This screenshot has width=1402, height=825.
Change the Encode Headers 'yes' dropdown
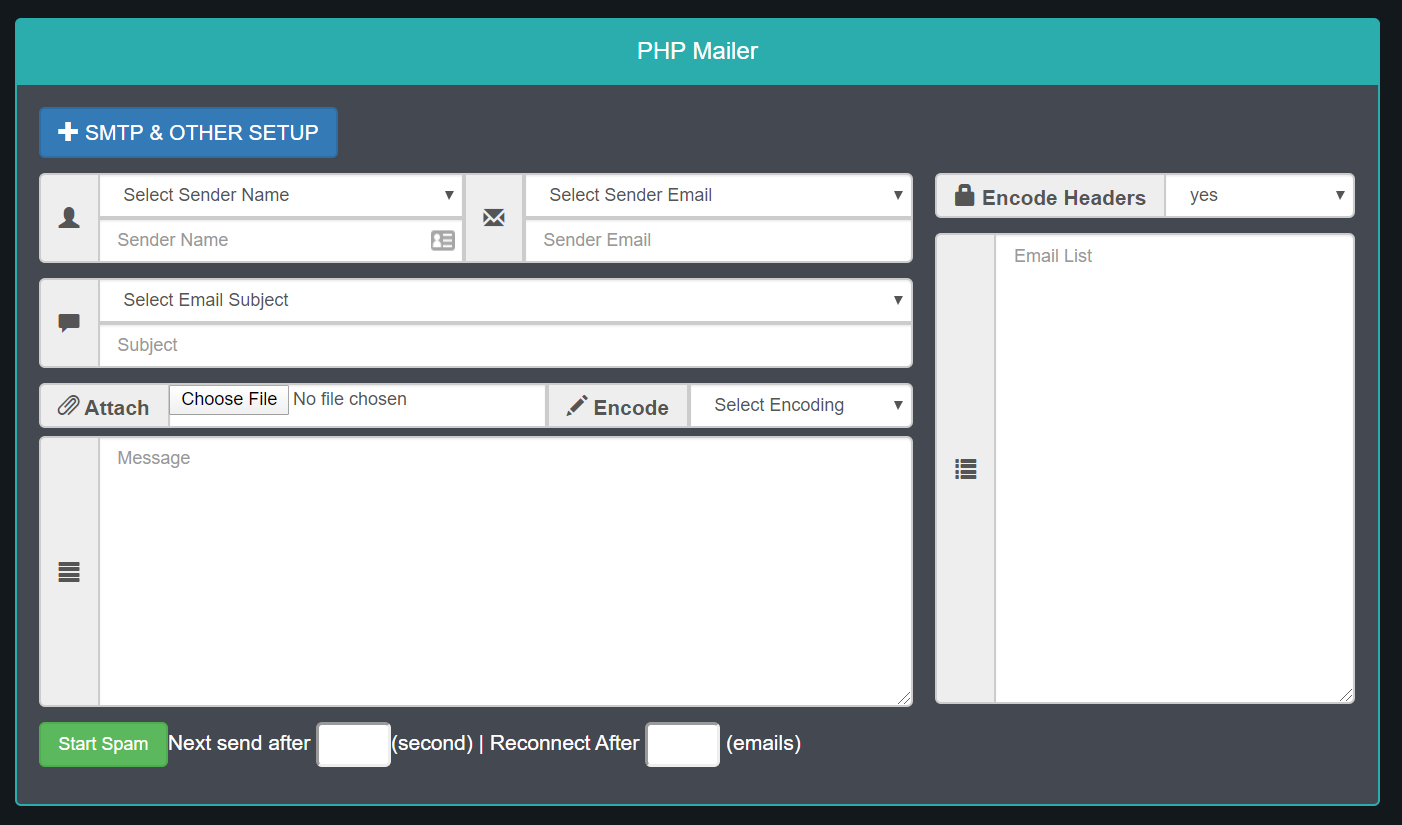pyautogui.click(x=1260, y=195)
